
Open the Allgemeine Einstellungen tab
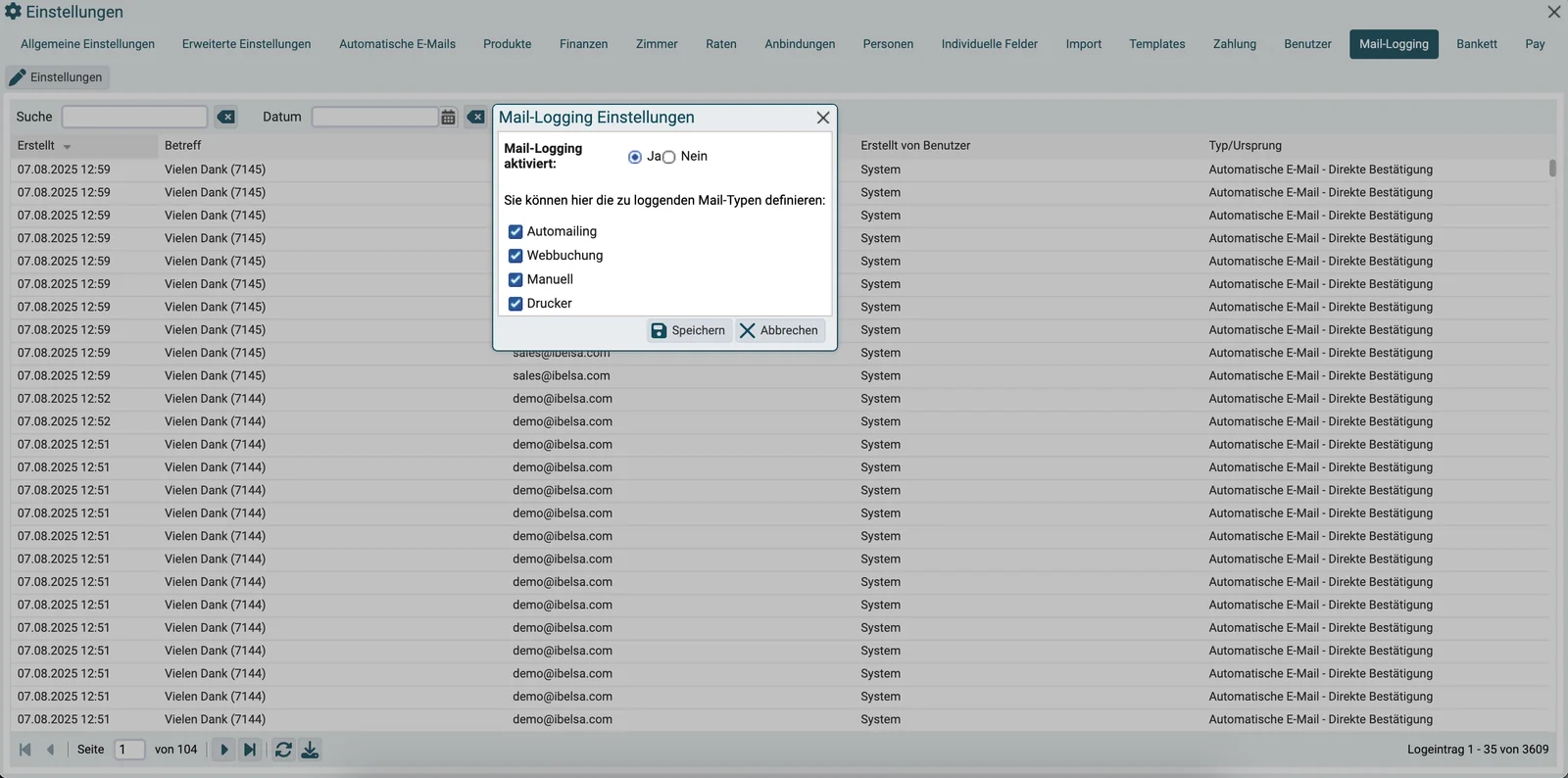click(88, 44)
